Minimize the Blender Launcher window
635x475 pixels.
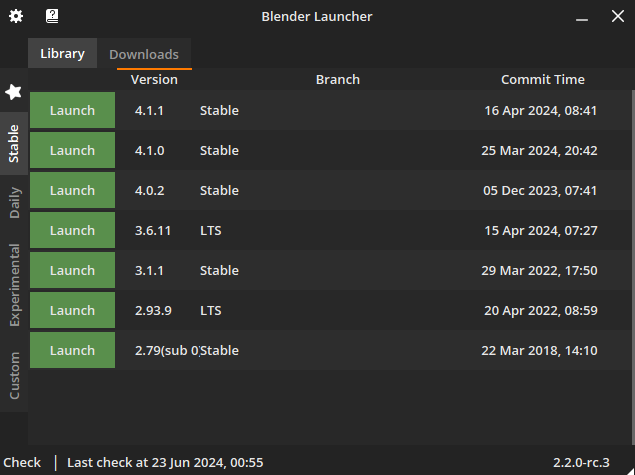click(x=582, y=17)
